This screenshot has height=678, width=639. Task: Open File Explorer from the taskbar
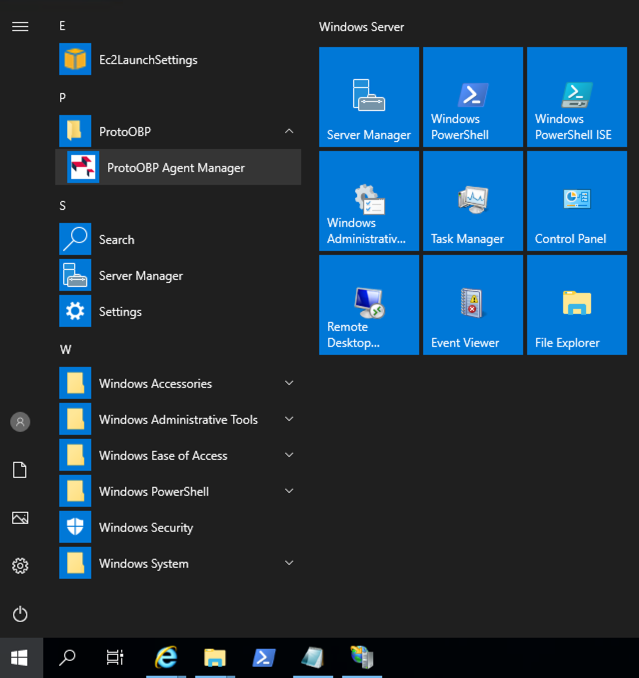[215, 658]
